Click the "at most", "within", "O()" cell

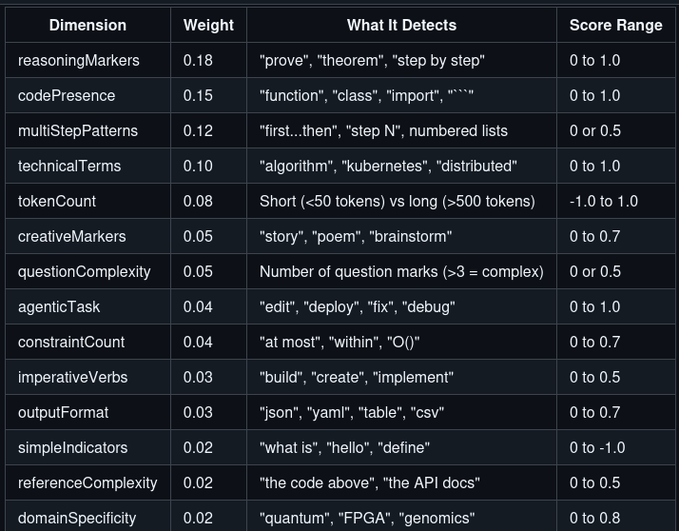coord(339,342)
